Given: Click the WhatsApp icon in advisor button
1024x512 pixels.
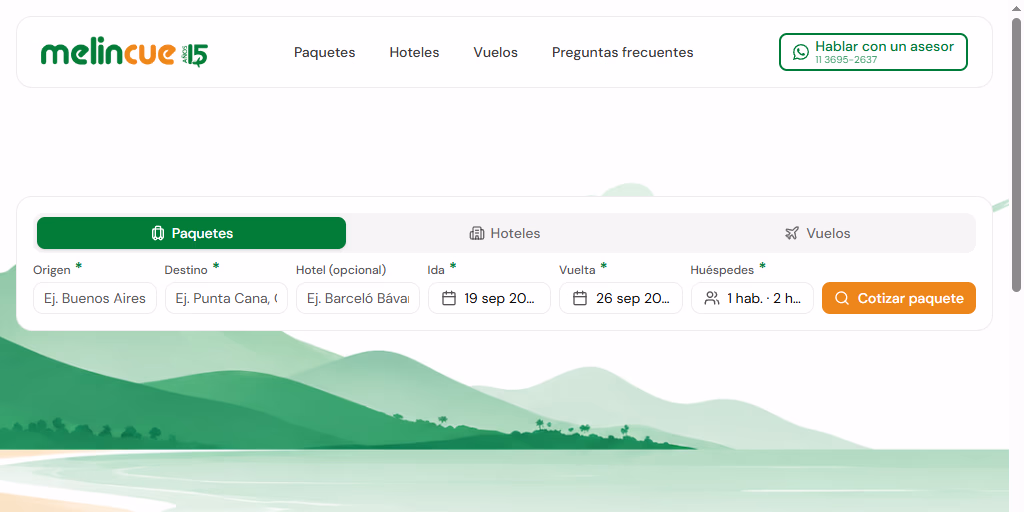Looking at the screenshot, I should tap(801, 52).
